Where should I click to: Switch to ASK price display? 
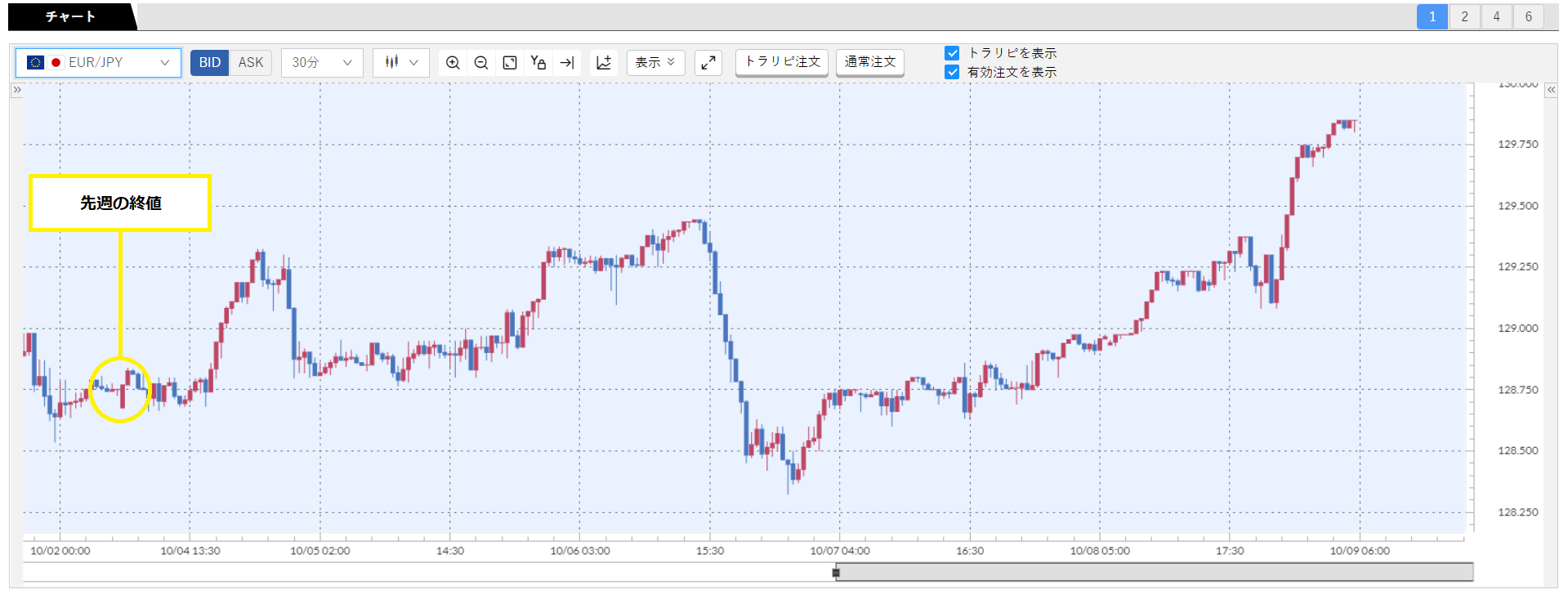click(251, 62)
